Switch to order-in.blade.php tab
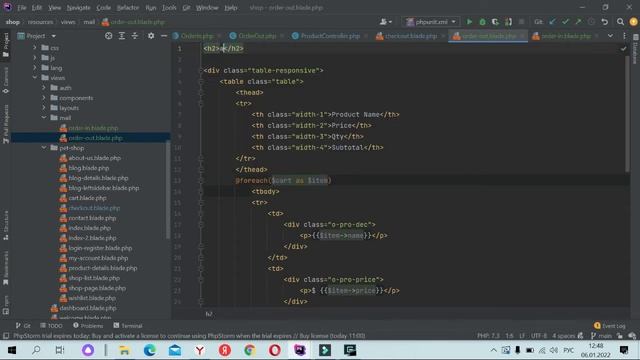 pos(565,36)
